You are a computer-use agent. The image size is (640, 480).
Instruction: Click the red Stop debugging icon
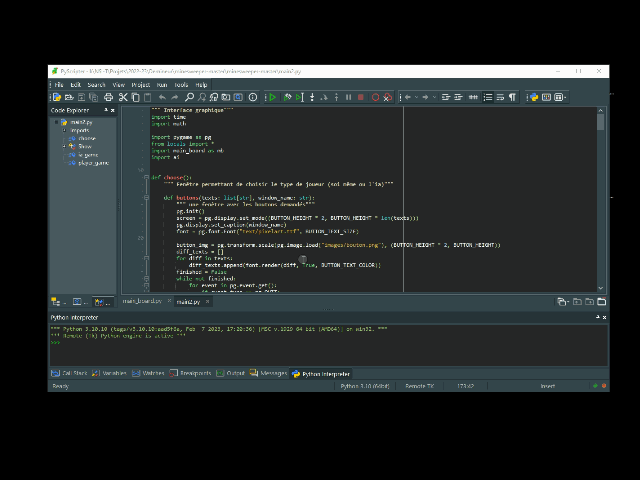click(x=361, y=97)
